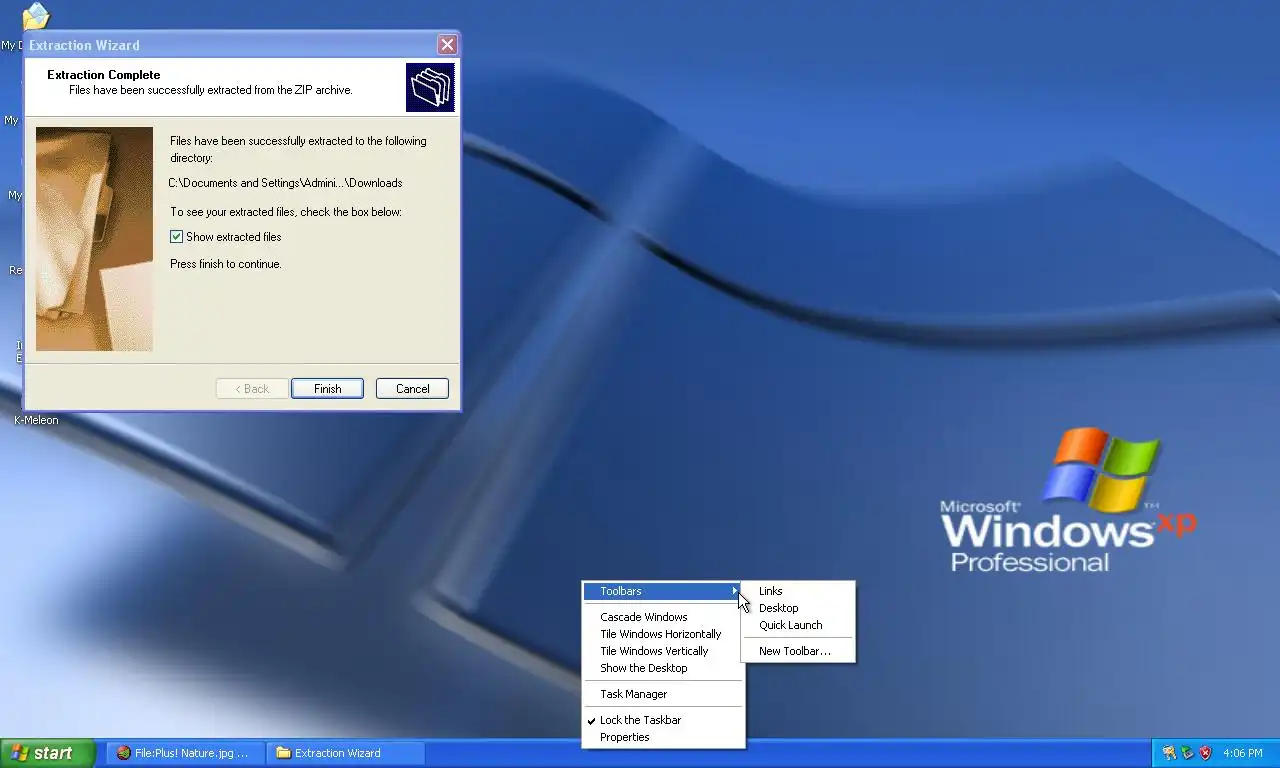
Task: Toggle the Show extracted files checkbox
Action: 176,237
